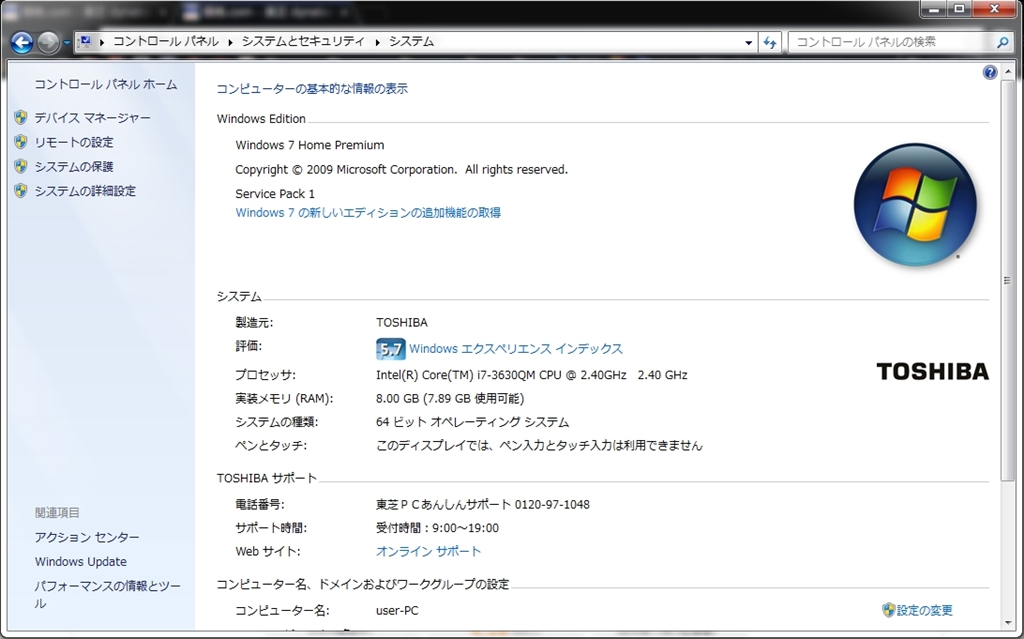Open リモートの設定
Viewport: 1024px width, 639px height.
point(74,142)
